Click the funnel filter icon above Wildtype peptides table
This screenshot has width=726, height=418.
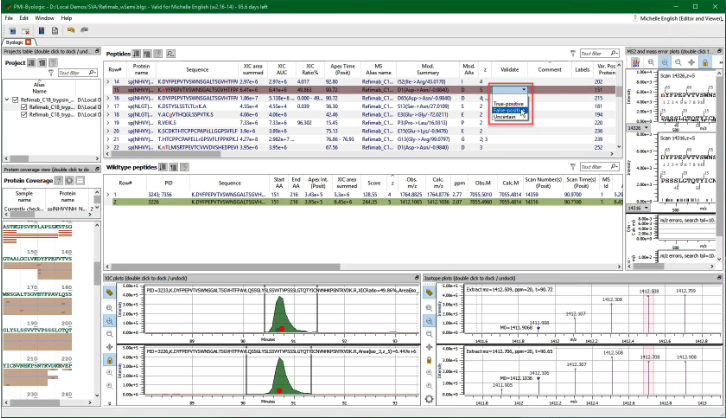coord(573,167)
